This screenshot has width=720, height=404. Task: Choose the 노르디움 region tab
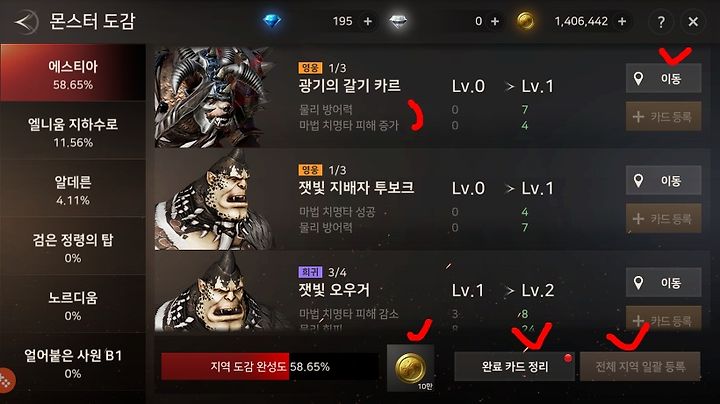click(73, 305)
